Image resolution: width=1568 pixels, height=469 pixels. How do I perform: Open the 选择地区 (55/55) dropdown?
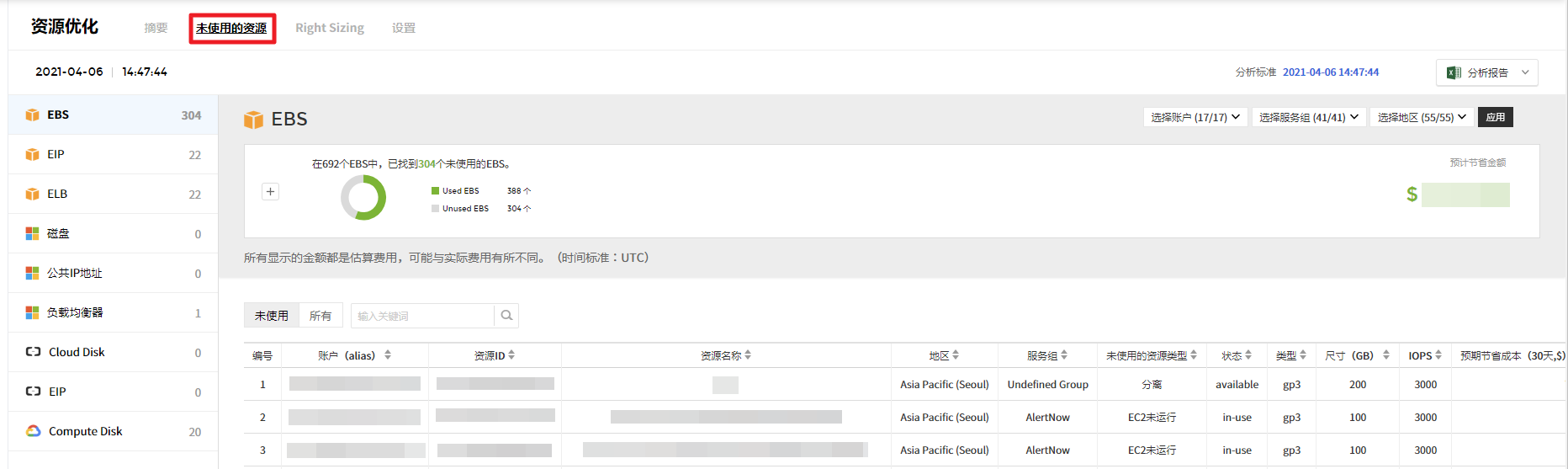coord(1421,117)
